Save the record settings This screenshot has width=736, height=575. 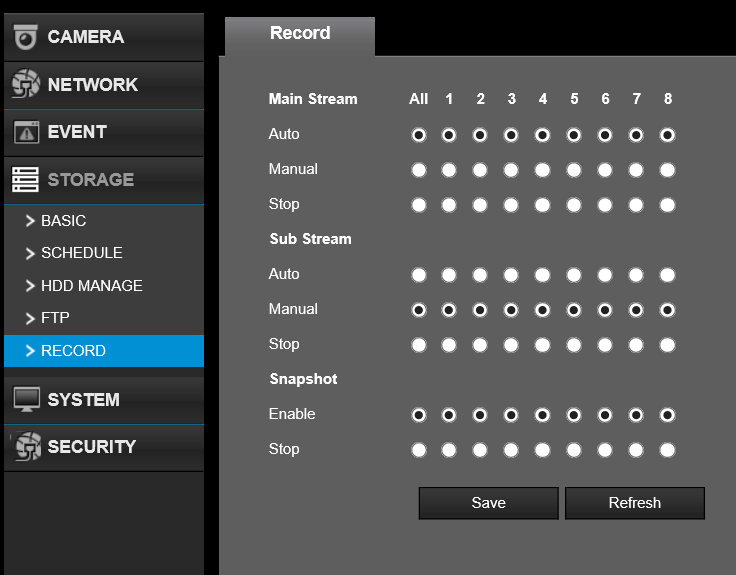coord(489,503)
